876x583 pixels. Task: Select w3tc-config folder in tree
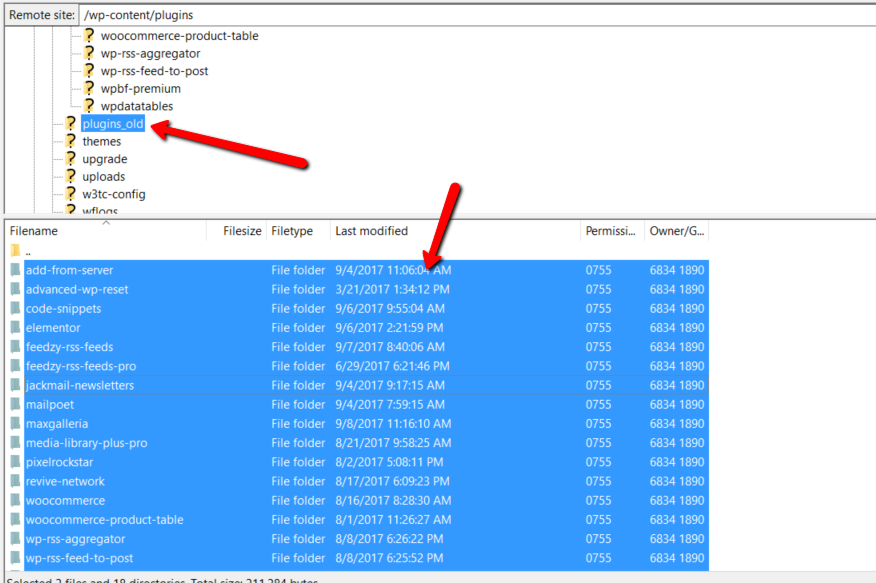click(114, 194)
